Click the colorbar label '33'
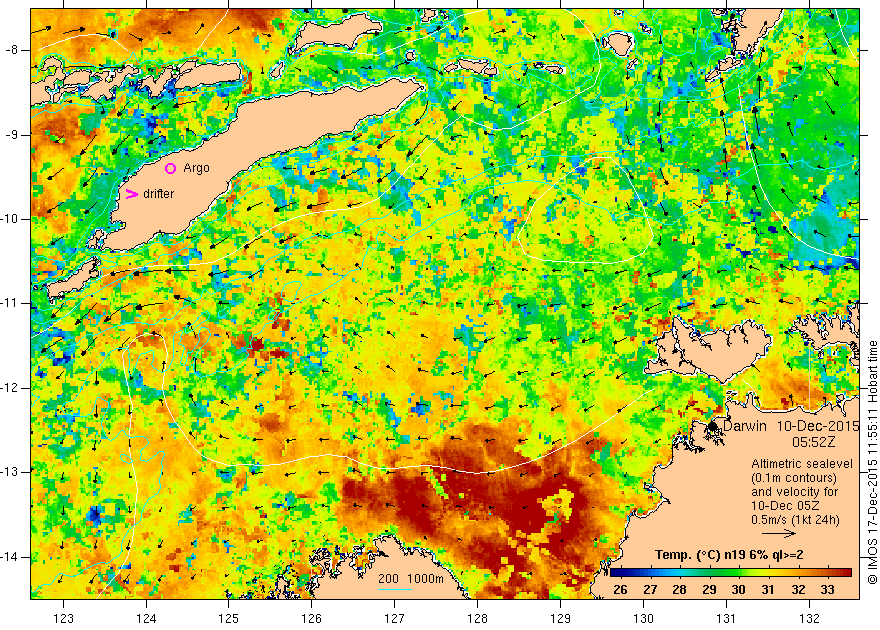Screen dimensions: 880x630 click(827, 589)
